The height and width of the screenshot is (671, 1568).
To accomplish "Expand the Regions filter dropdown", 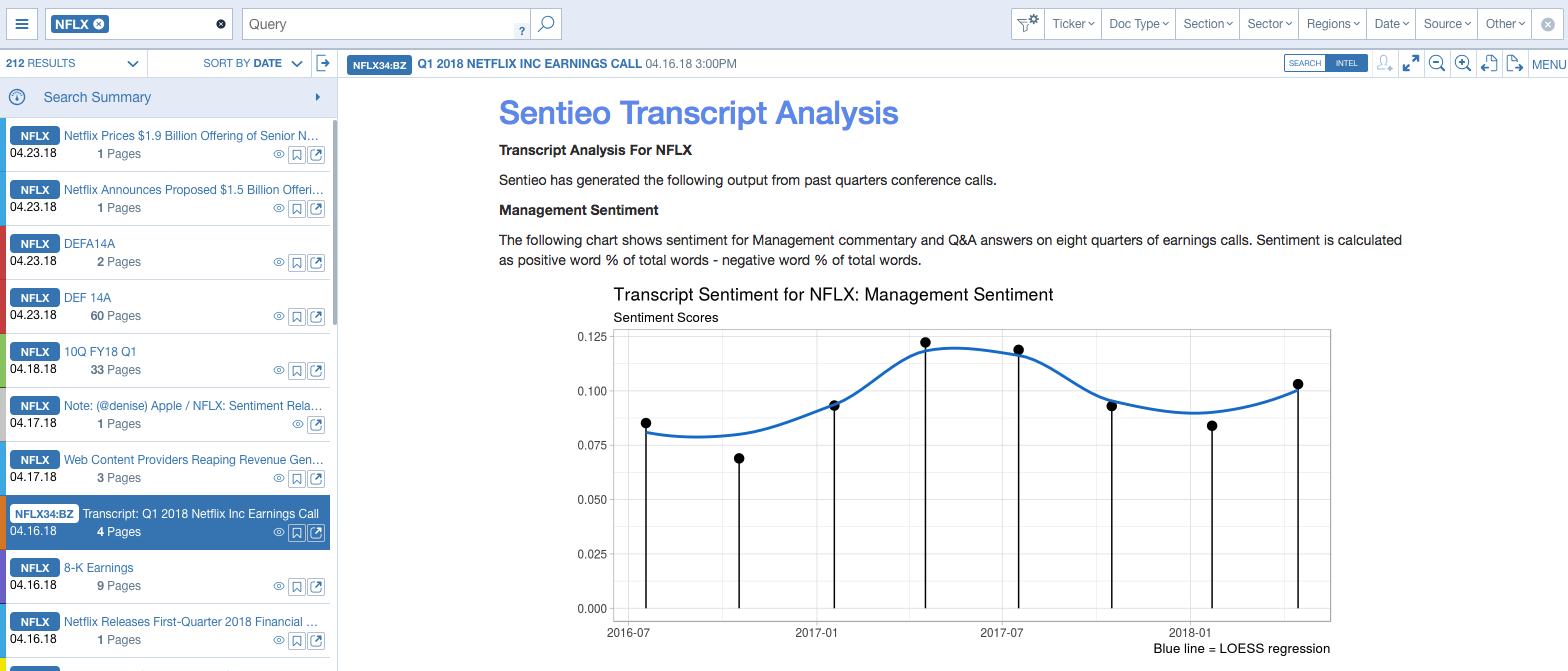I will click(x=1333, y=24).
